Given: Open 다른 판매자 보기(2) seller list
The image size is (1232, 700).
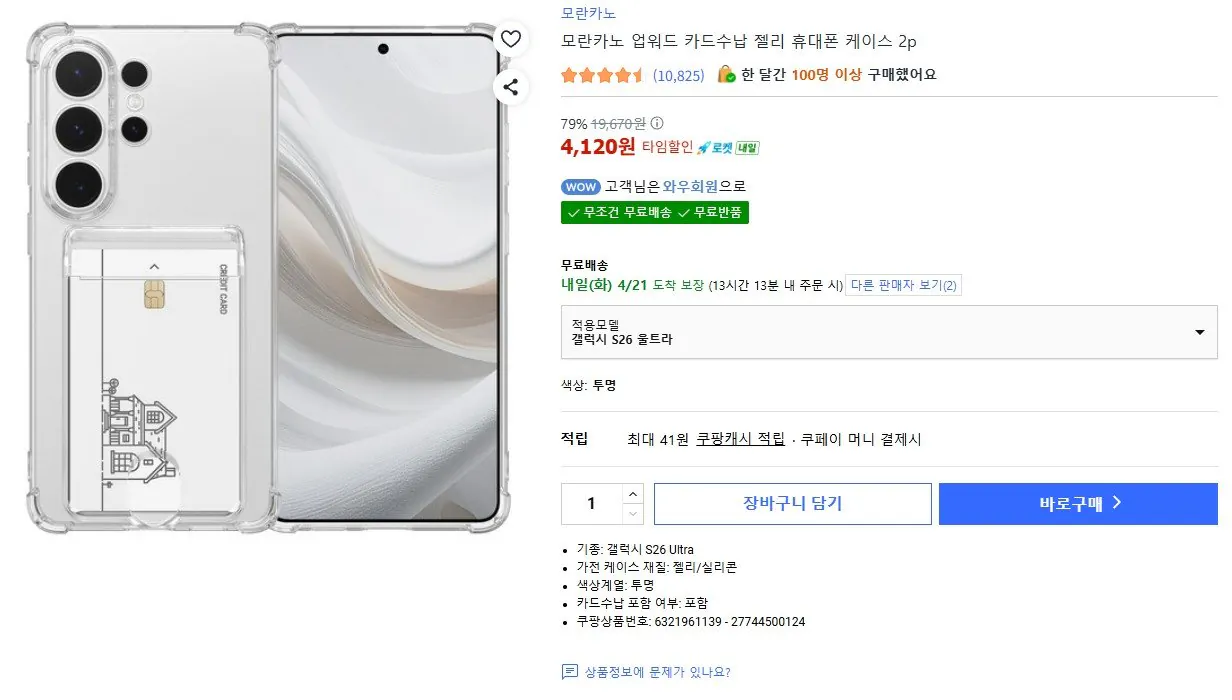Looking at the screenshot, I should pos(902,284).
